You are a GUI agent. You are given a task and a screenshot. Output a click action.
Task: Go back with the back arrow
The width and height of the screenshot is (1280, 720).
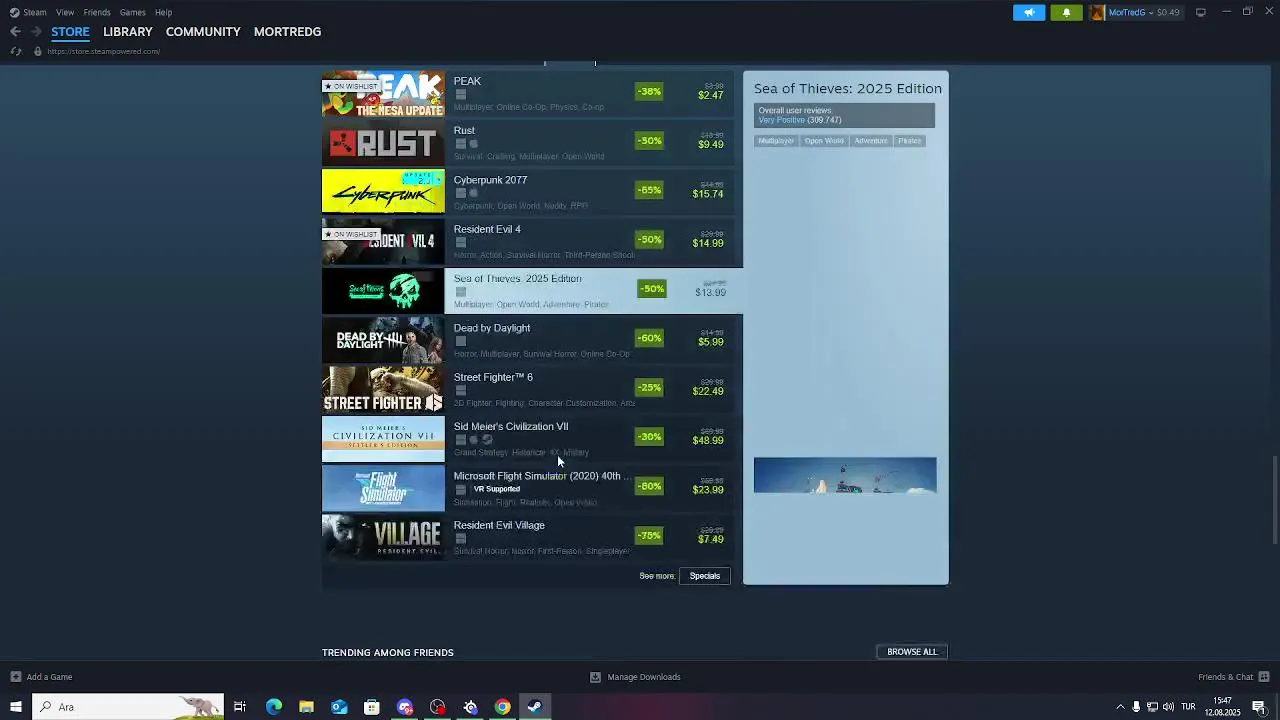(15, 32)
